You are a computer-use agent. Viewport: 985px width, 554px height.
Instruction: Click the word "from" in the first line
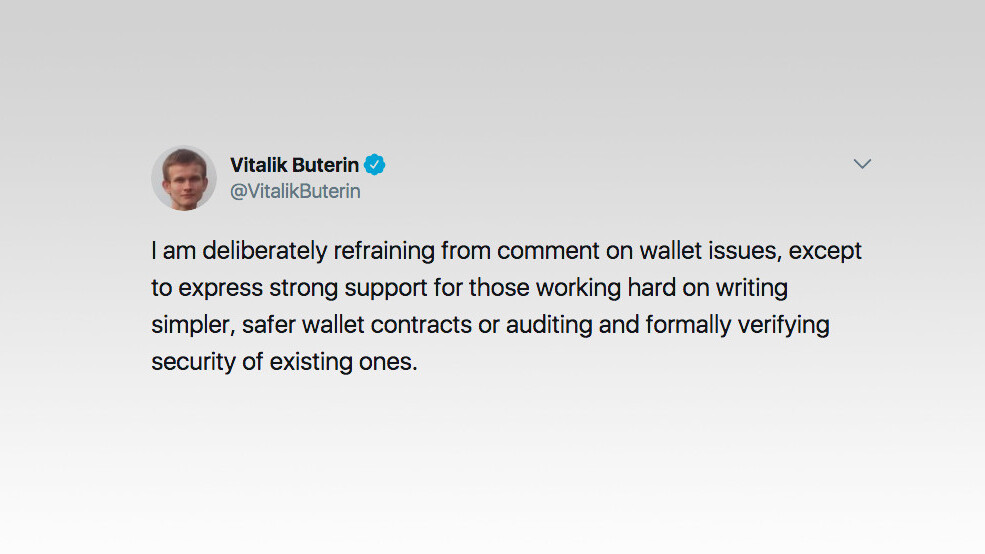click(x=465, y=251)
